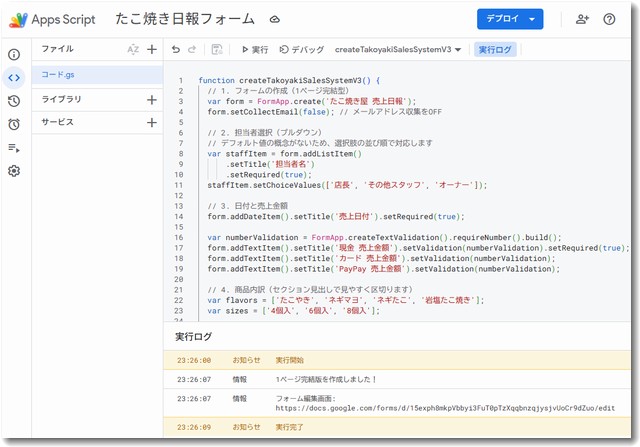
Task: Click the cloud saved status icon
Action: click(x=274, y=19)
